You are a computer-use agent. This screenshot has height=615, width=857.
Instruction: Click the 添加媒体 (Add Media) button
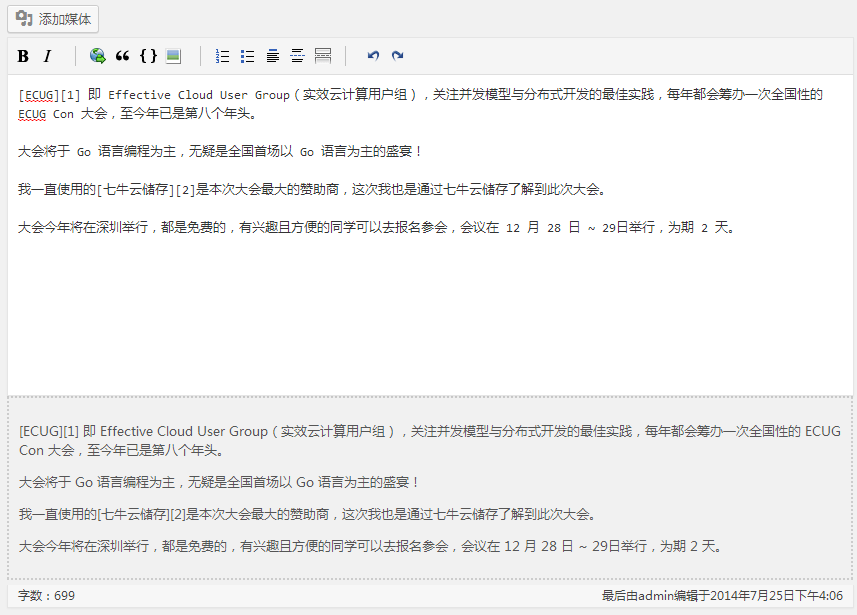pyautogui.click(x=54, y=19)
